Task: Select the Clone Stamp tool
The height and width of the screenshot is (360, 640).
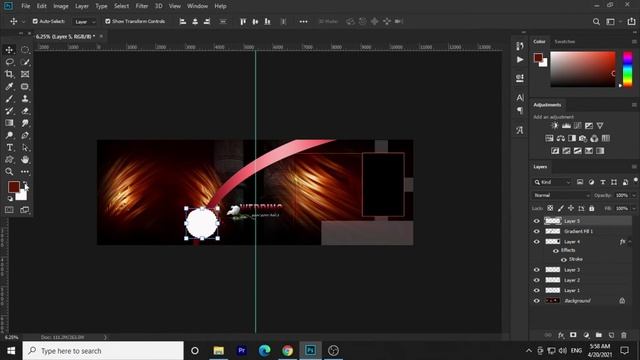Action: point(25,99)
